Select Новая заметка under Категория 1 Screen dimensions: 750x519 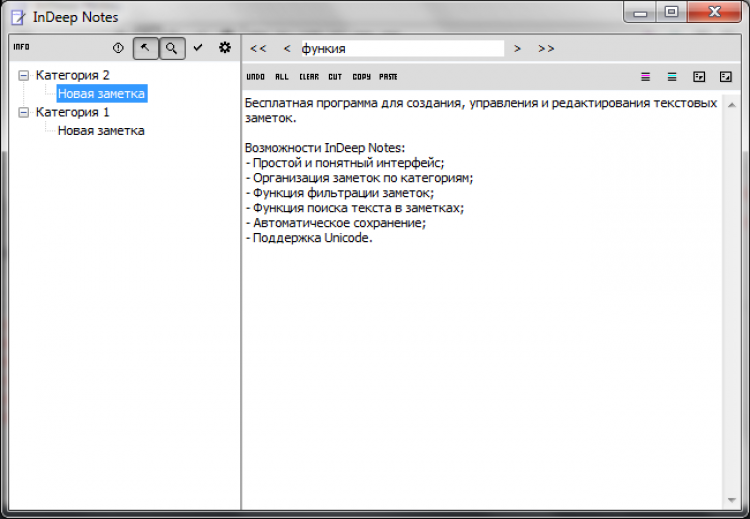click(x=101, y=131)
